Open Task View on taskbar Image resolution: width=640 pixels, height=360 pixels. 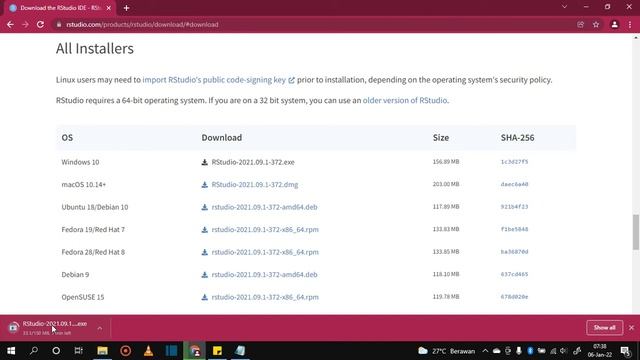pos(79,351)
